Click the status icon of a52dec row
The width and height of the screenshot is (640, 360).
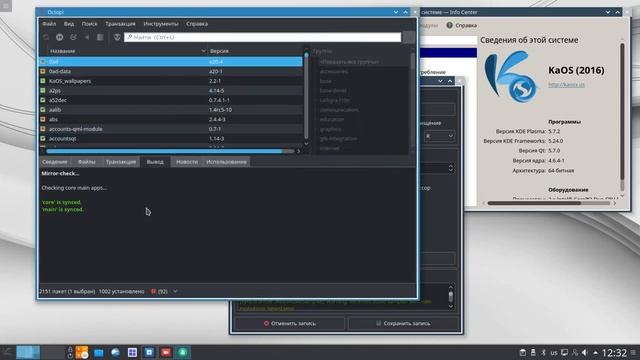tap(43, 100)
